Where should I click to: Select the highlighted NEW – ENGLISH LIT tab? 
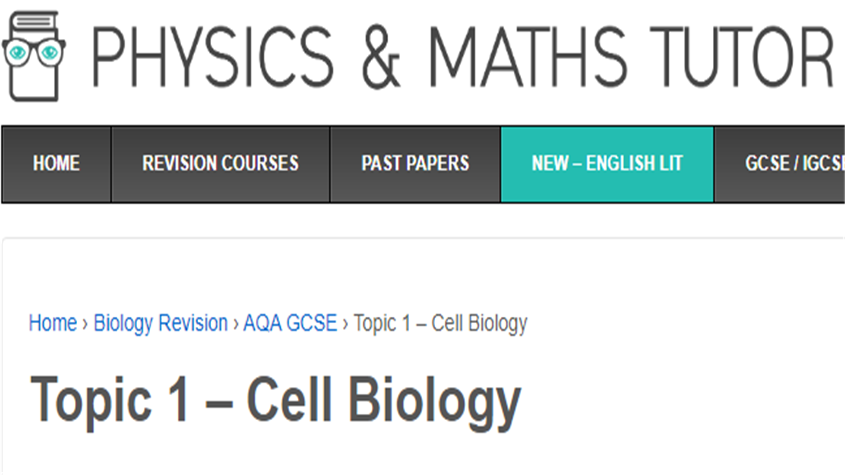[607, 164]
